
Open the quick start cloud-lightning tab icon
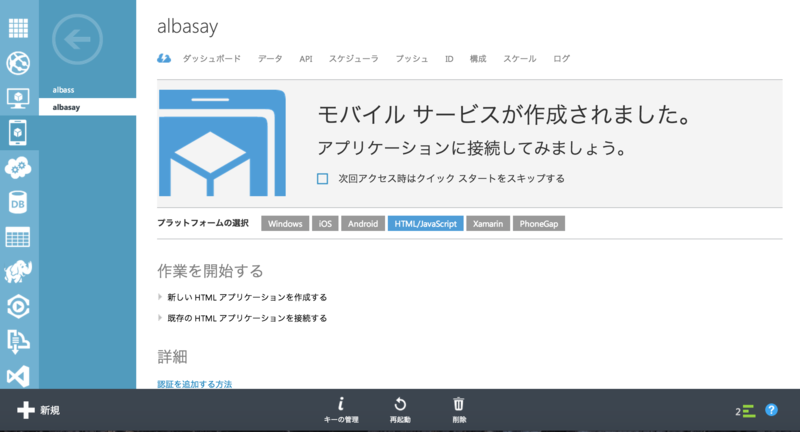pyautogui.click(x=164, y=59)
